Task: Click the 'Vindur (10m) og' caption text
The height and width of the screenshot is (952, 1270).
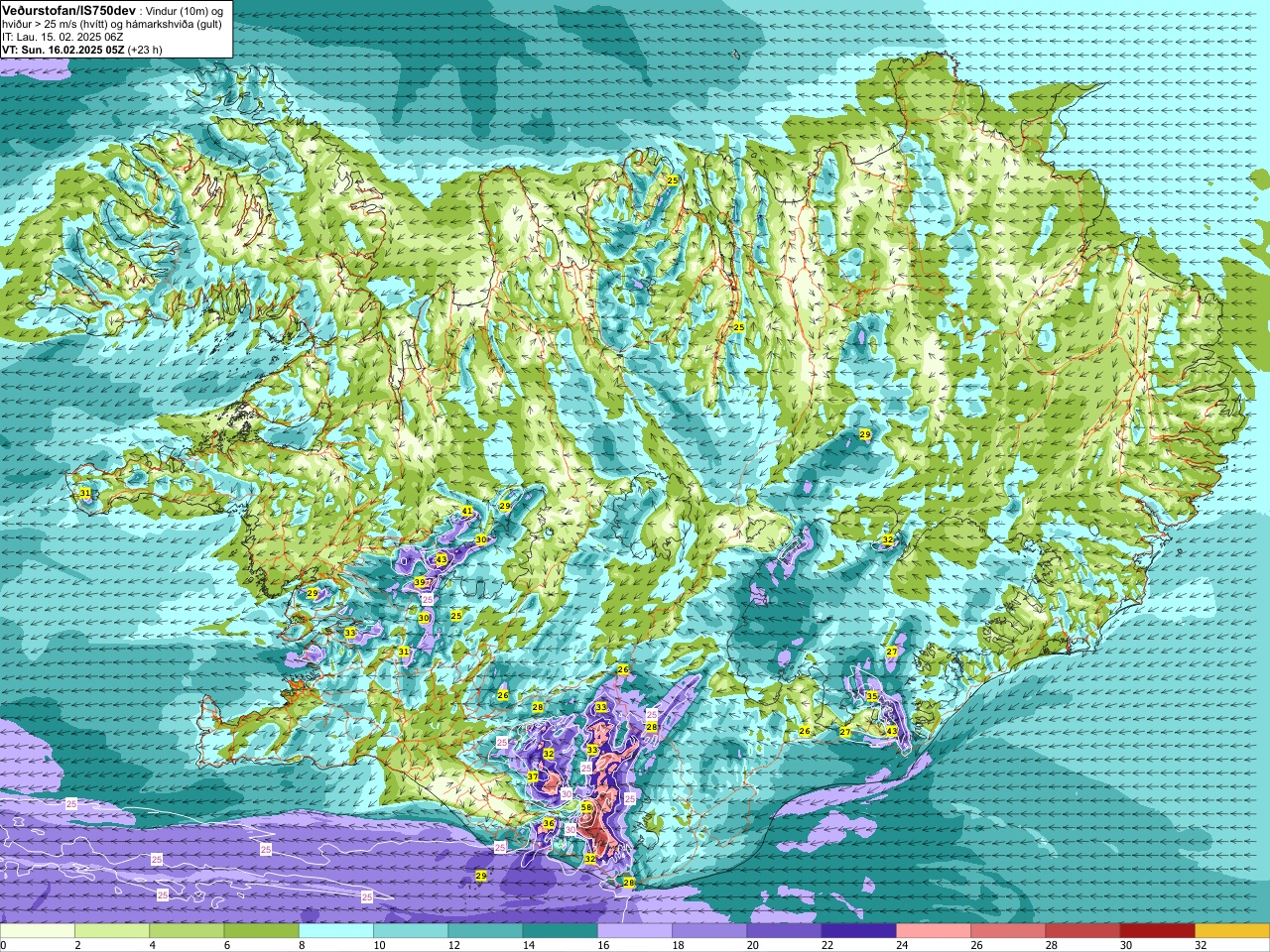Action: pos(185,10)
